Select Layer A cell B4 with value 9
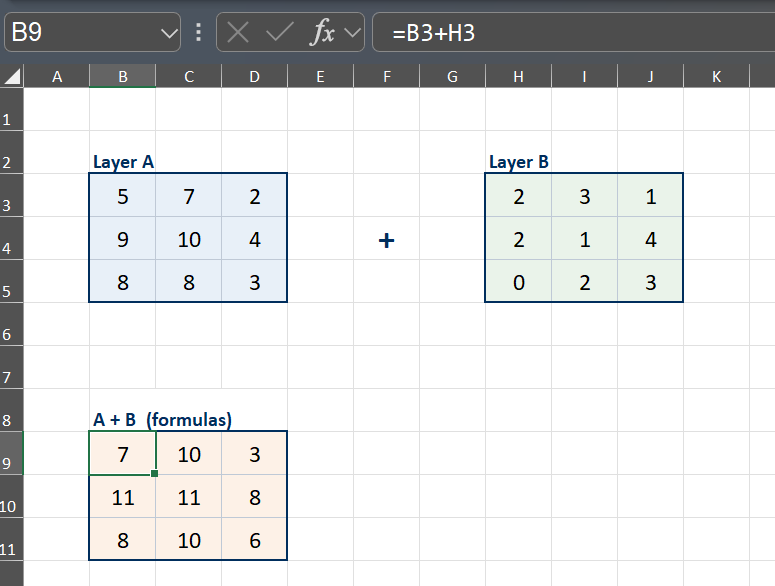This screenshot has width=775, height=586. point(123,238)
